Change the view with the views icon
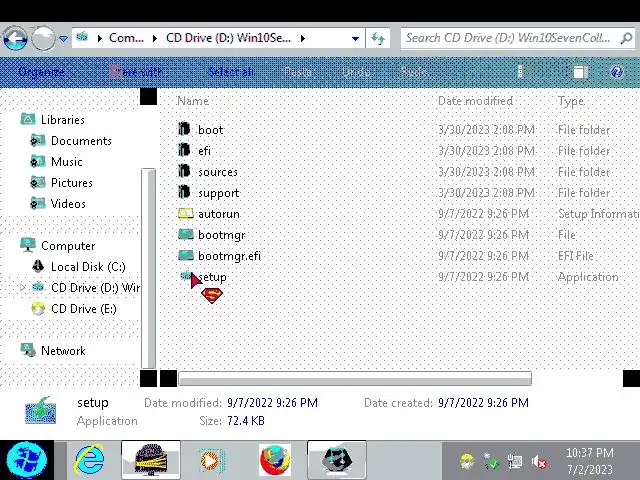 tap(520, 72)
